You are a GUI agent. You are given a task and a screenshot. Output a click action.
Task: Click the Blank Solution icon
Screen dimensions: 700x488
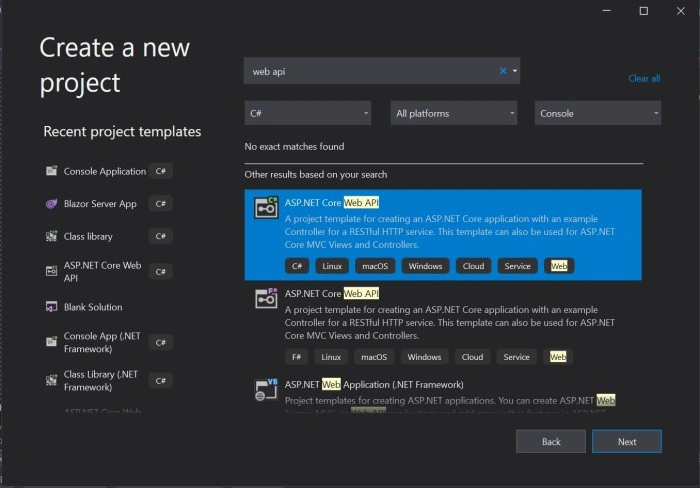[x=51, y=307]
